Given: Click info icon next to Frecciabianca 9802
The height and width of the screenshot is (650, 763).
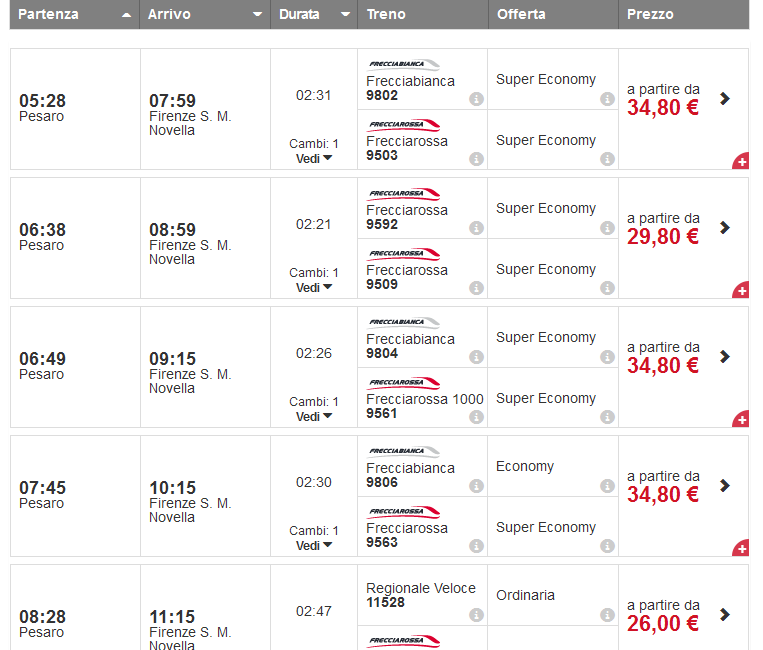Looking at the screenshot, I should pos(476,99).
